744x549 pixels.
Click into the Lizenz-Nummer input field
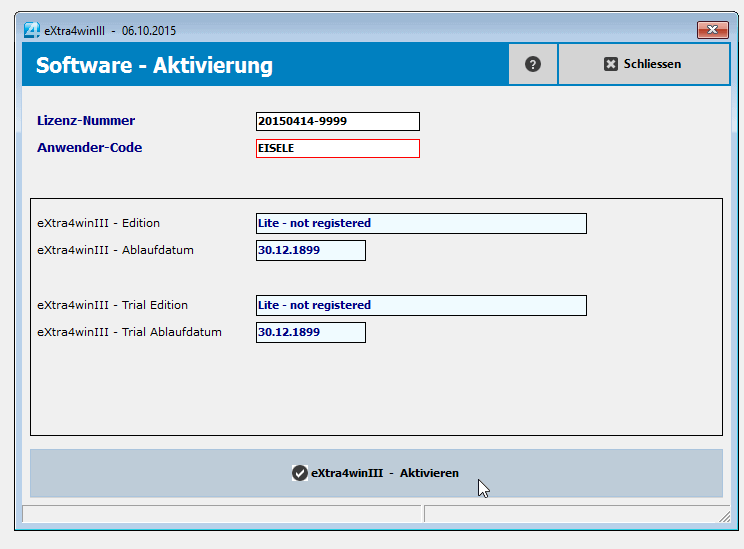[337, 121]
